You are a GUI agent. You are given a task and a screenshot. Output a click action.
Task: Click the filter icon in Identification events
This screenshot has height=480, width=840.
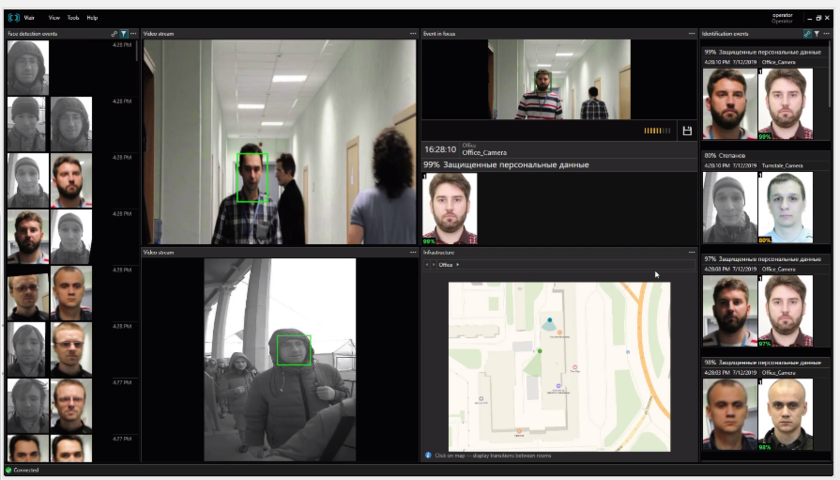(x=817, y=34)
